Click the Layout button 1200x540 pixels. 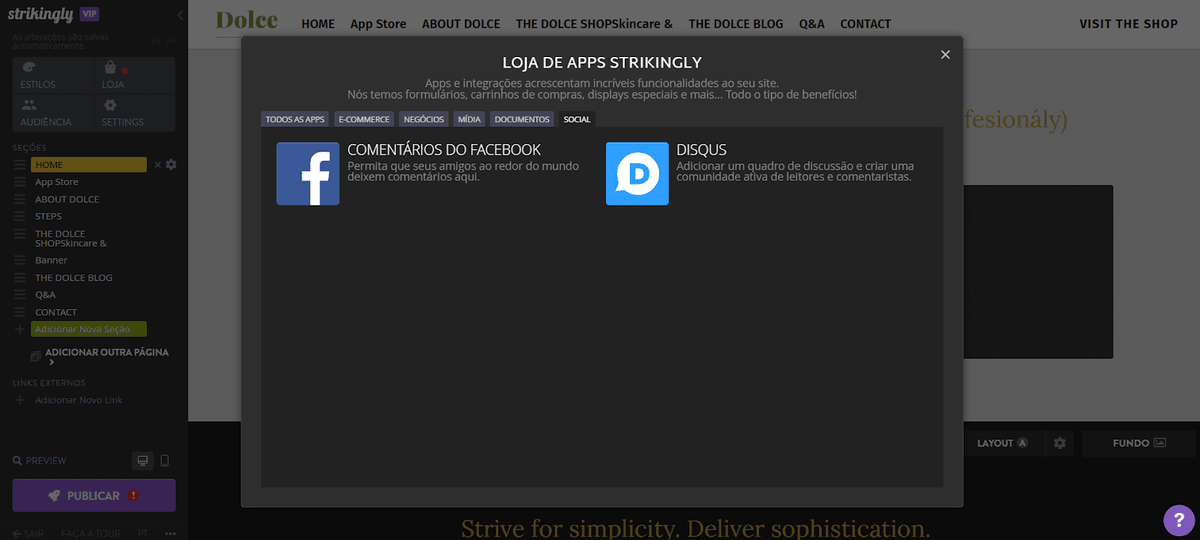[x=1003, y=443]
